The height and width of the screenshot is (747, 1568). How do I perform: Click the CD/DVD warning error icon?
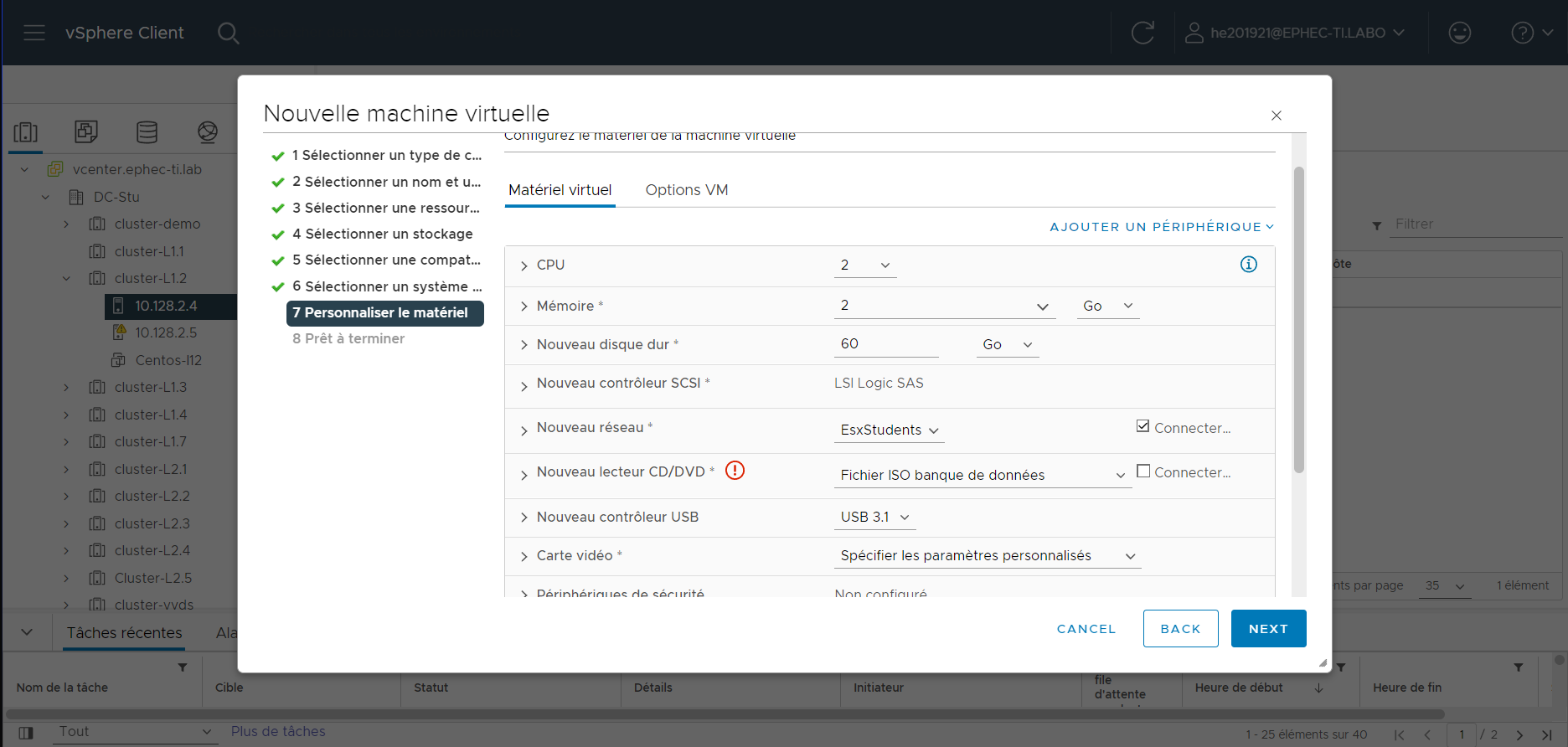tap(735, 471)
